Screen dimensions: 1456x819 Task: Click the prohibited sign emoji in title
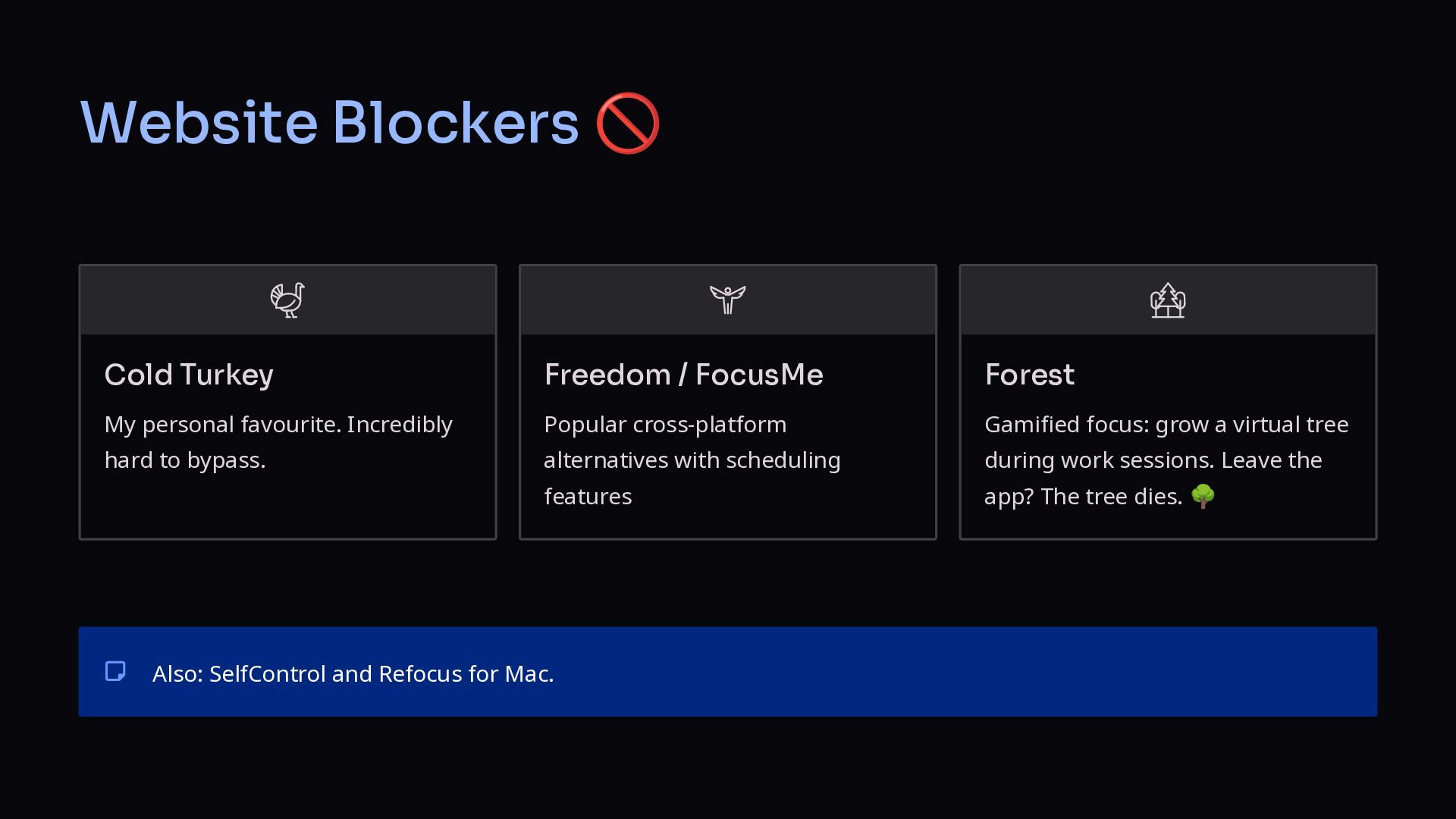click(x=628, y=124)
